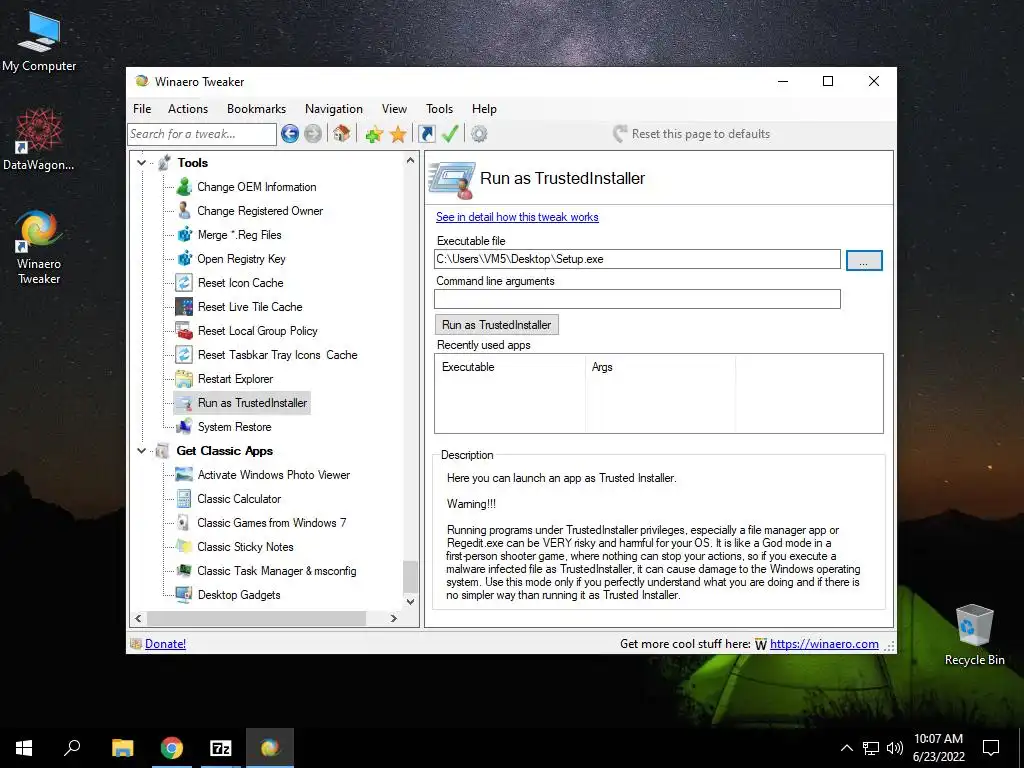Open the Windows Start menu
This screenshot has height=768, width=1024.
pos(24,748)
